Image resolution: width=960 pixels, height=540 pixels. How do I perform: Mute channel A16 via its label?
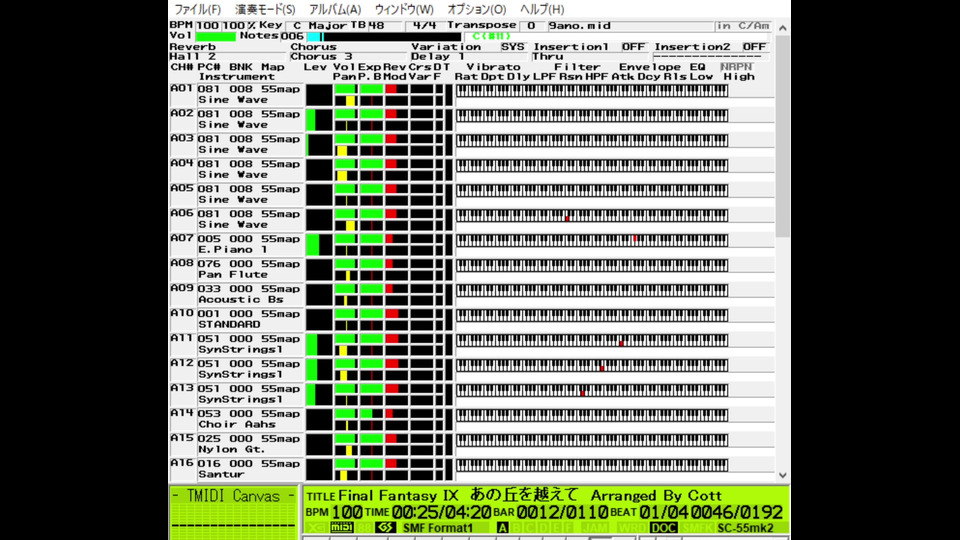(x=182, y=463)
